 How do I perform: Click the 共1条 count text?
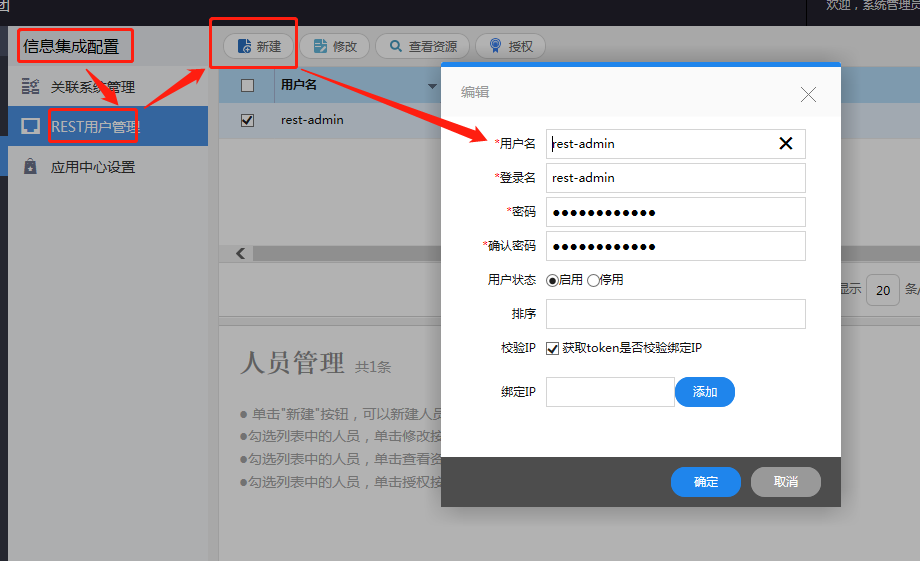[373, 367]
